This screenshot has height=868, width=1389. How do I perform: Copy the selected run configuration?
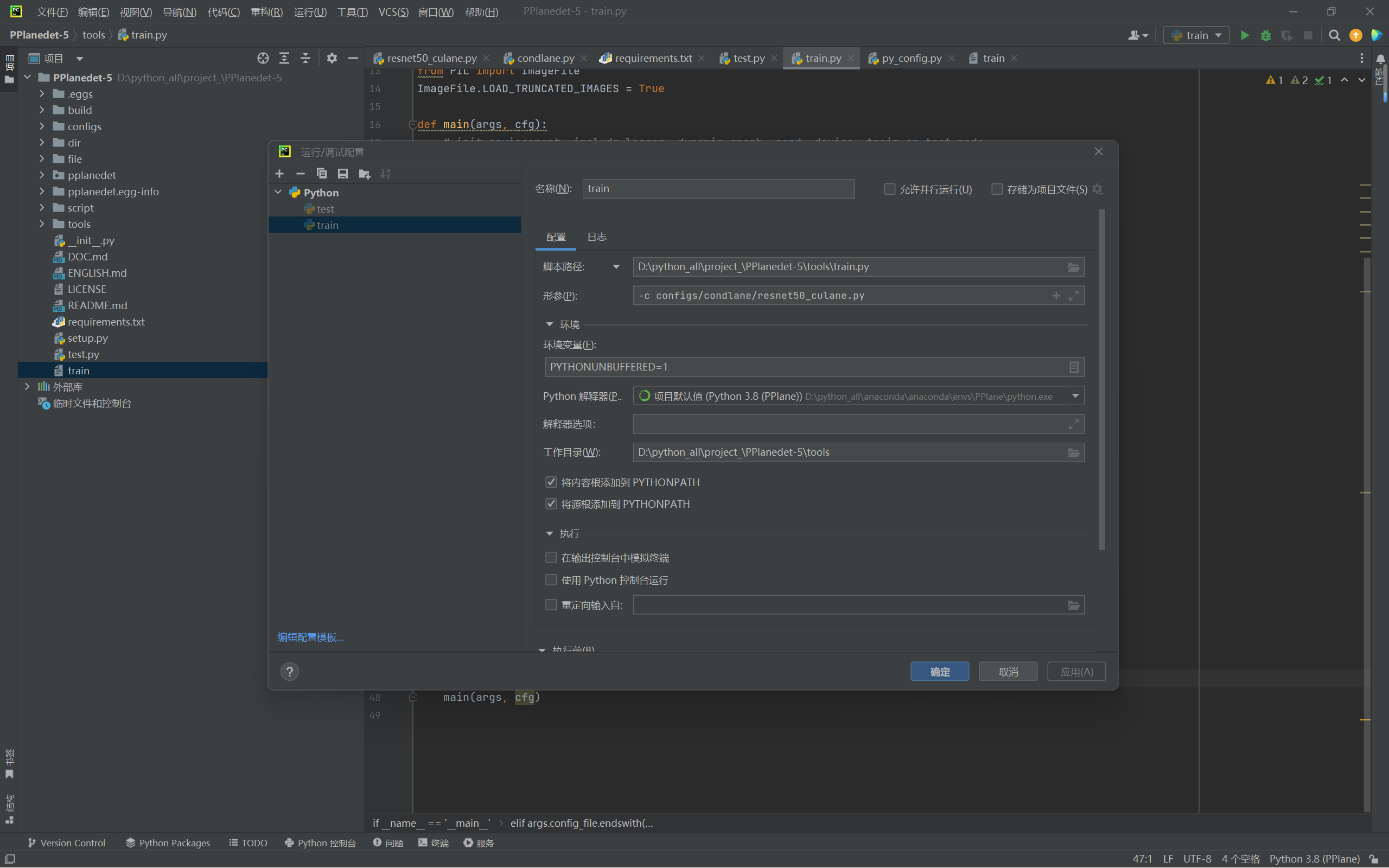click(321, 174)
